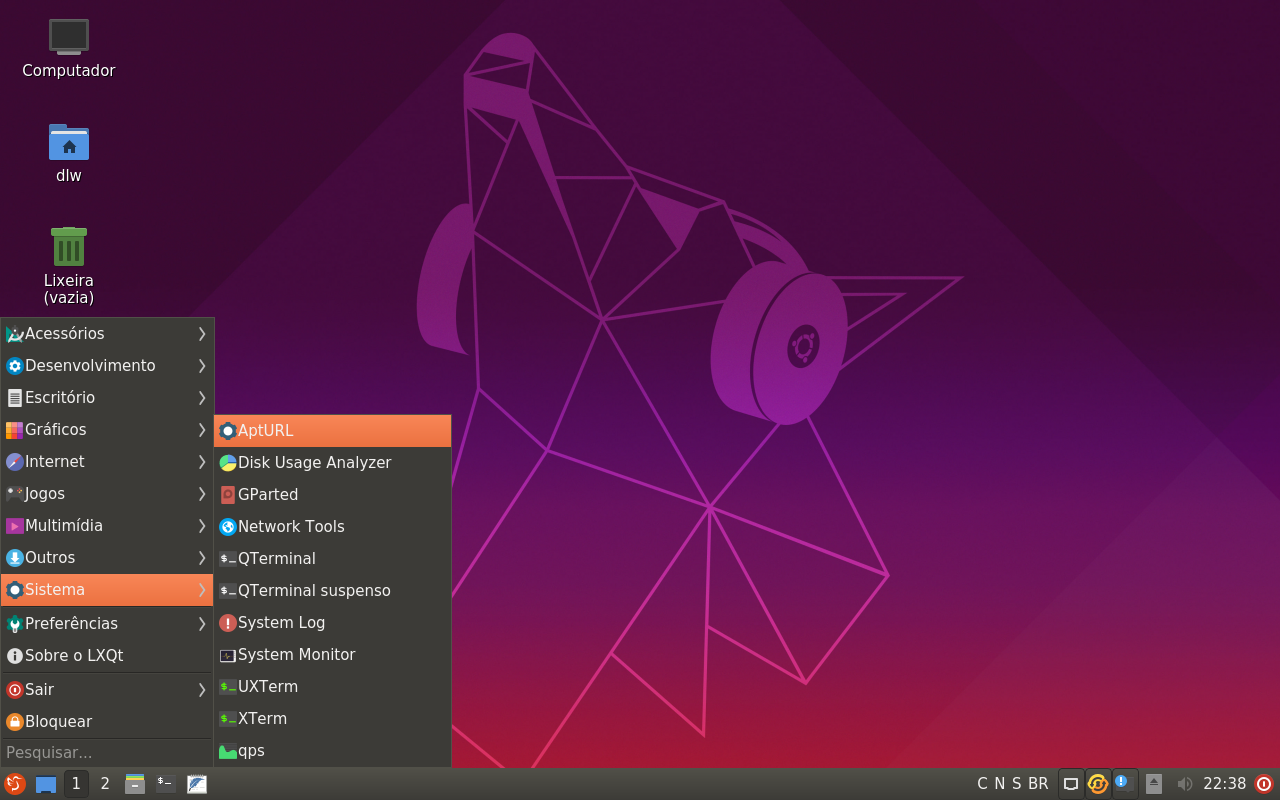The image size is (1280, 800).
Task: Expand the Sair submenu arrow
Action: (x=201, y=690)
